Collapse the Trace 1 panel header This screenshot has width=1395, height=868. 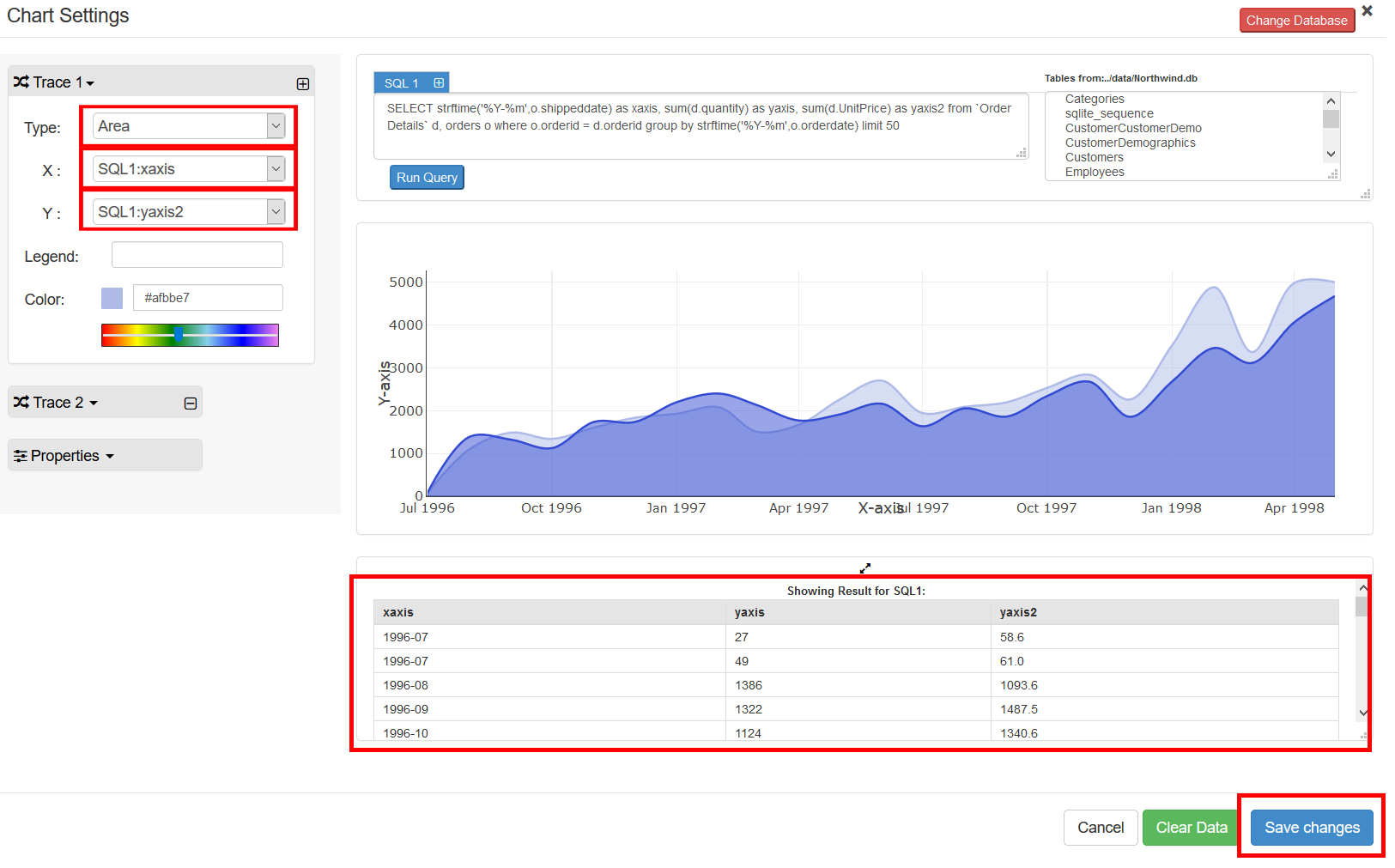tap(55, 82)
